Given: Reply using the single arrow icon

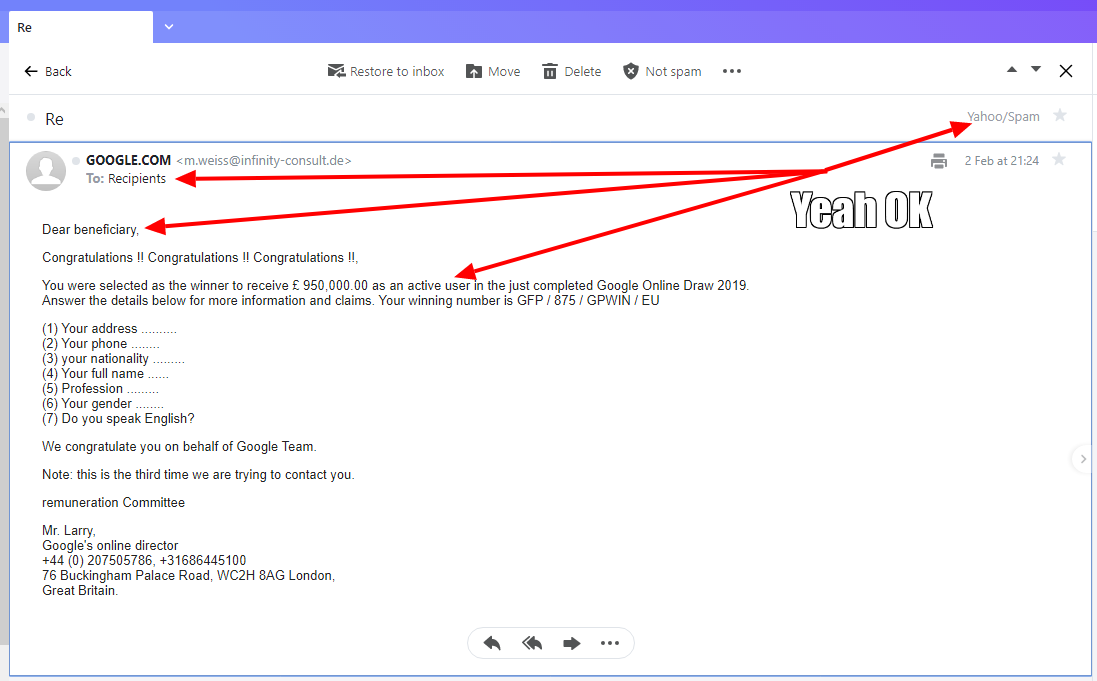Looking at the screenshot, I should coord(492,643).
